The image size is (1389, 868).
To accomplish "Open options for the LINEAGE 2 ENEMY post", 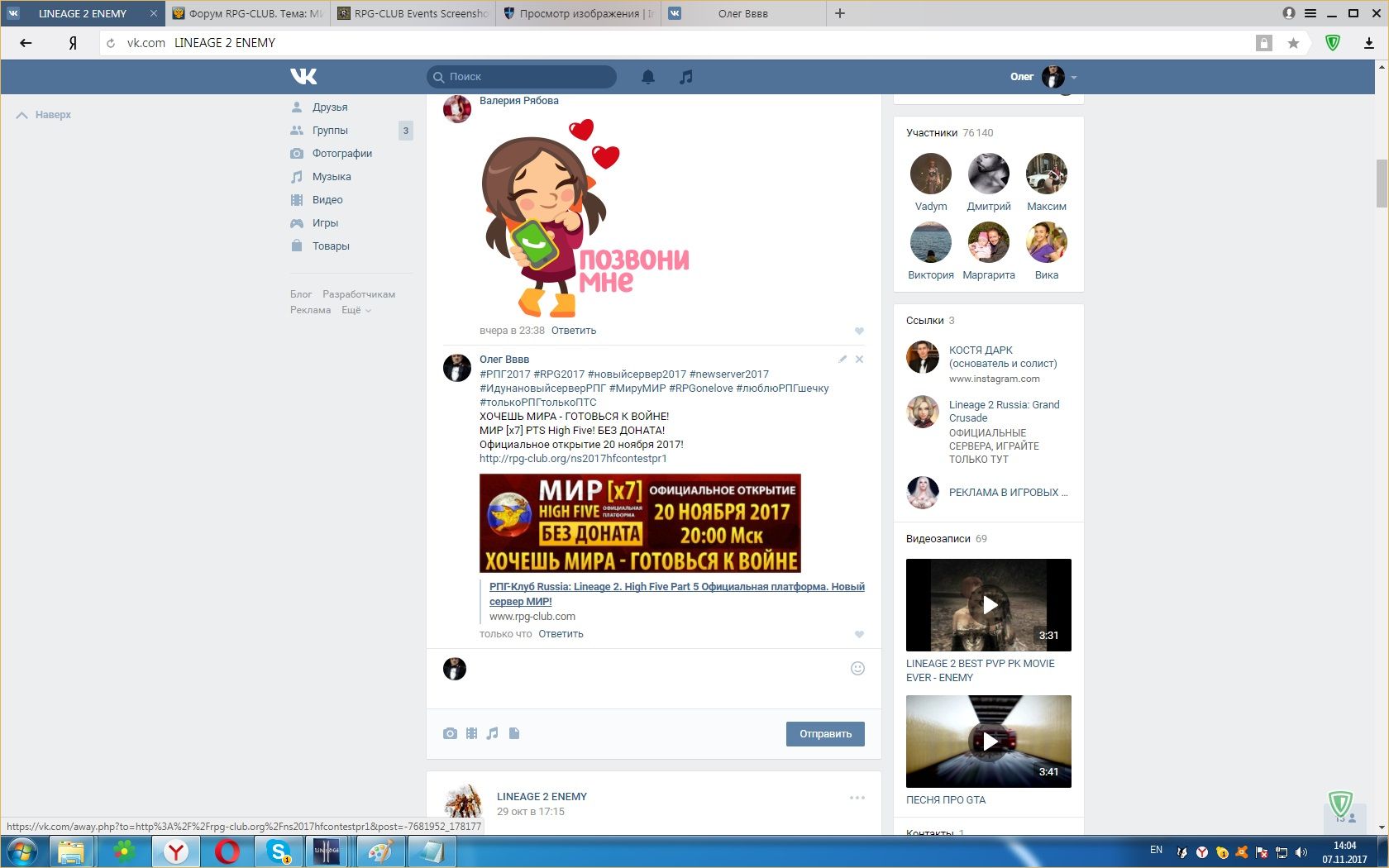I will pyautogui.click(x=857, y=798).
